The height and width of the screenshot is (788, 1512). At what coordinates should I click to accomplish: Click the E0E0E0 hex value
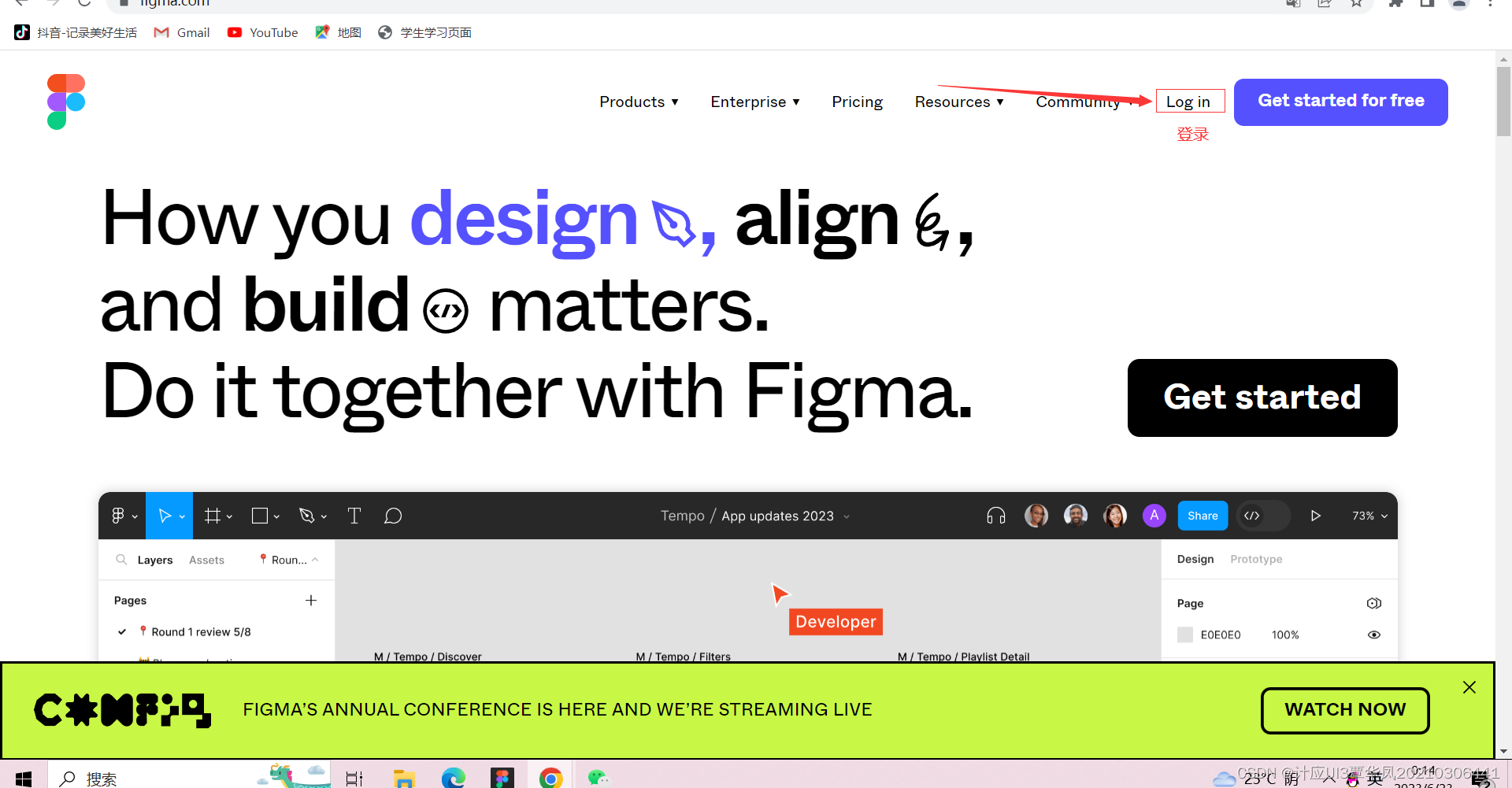(1221, 634)
